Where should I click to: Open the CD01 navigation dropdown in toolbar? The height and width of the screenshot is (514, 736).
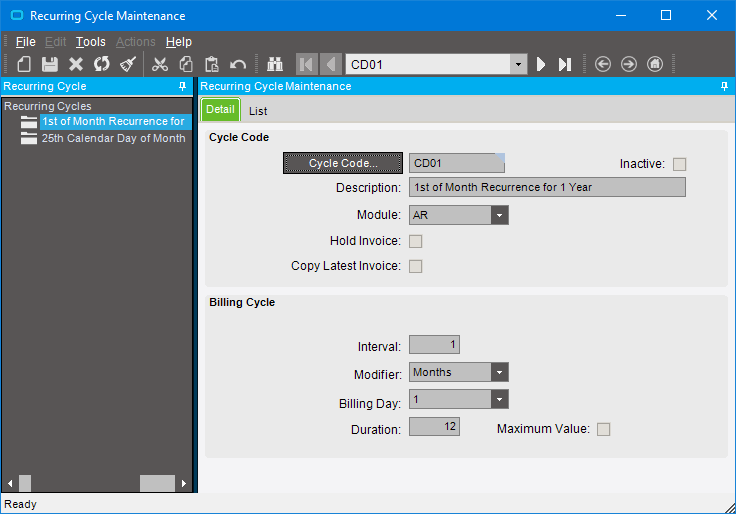(518, 64)
